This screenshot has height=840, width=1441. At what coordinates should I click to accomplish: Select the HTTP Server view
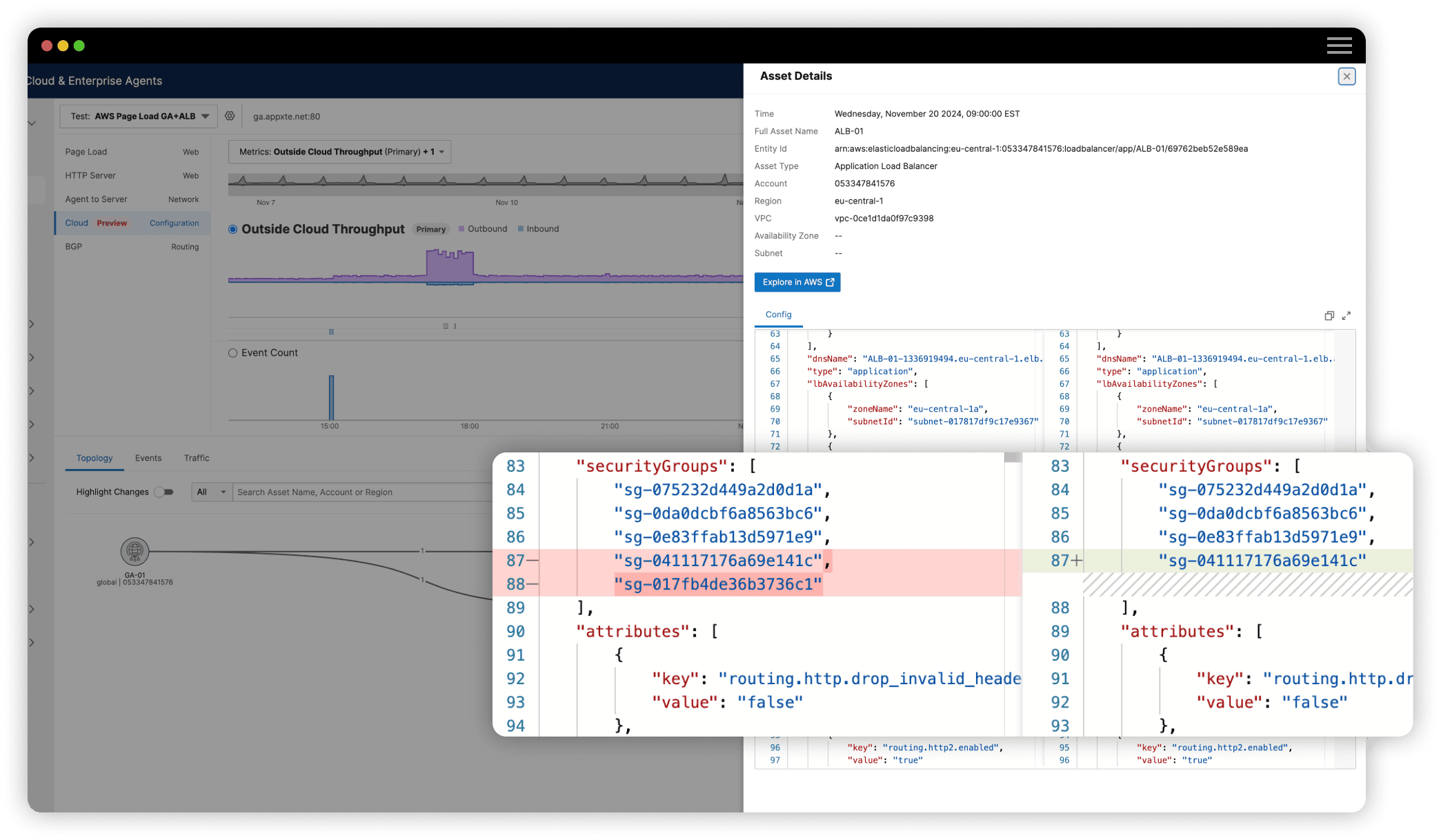pyautogui.click(x=132, y=175)
